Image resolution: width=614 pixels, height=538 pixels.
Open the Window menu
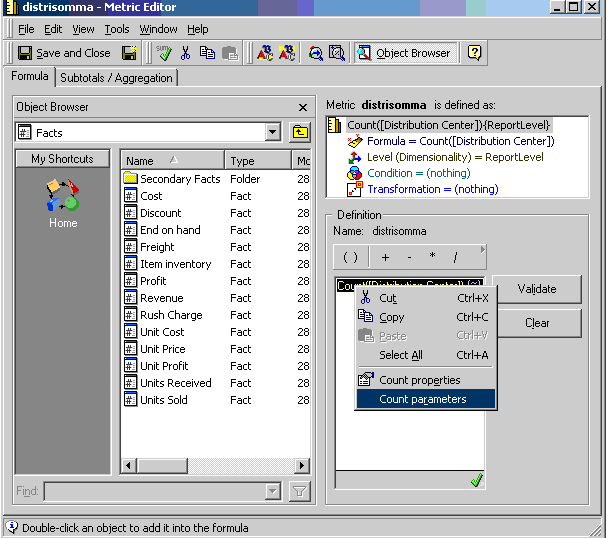click(158, 29)
